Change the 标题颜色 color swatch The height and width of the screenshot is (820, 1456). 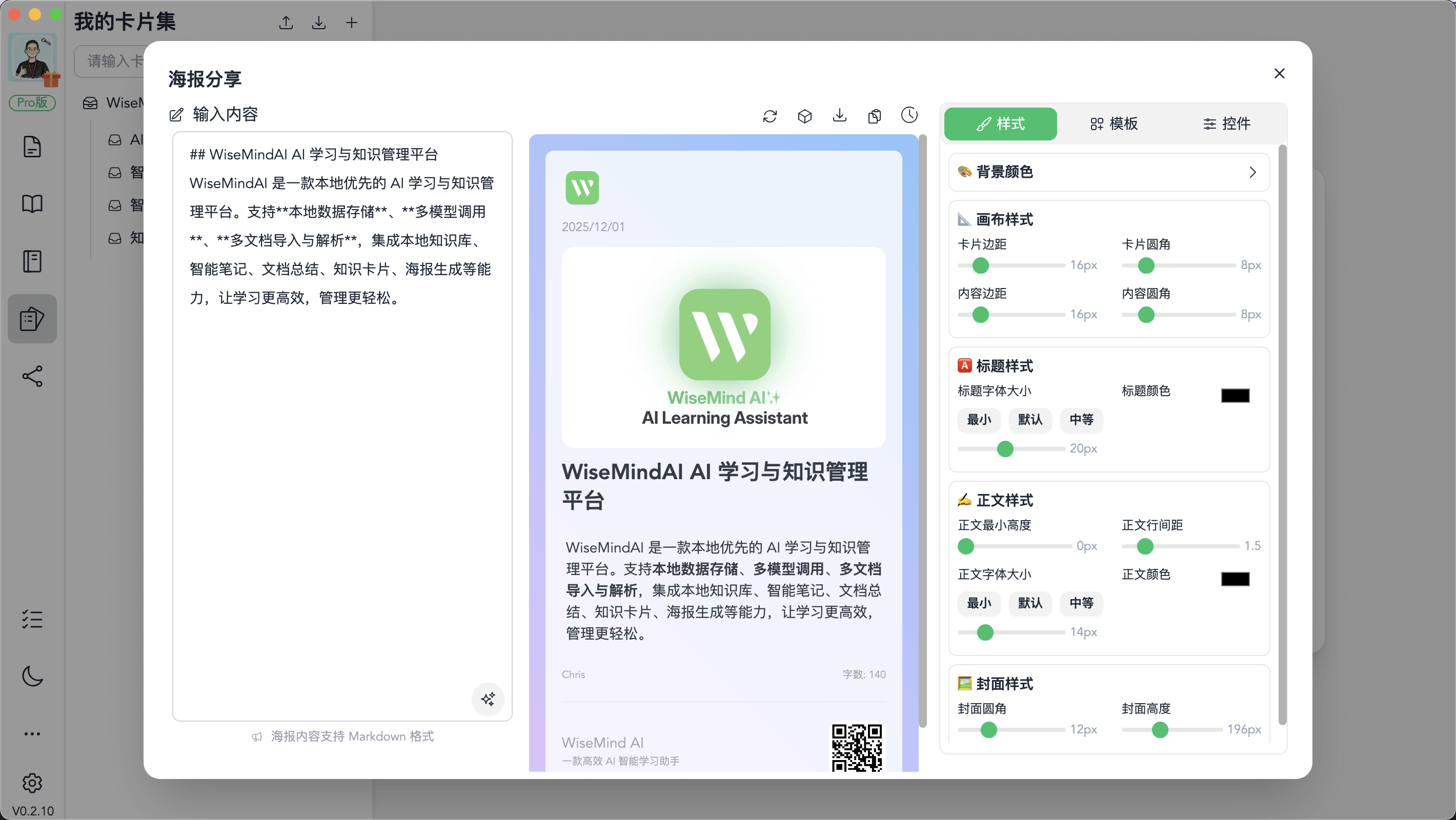[1236, 395]
